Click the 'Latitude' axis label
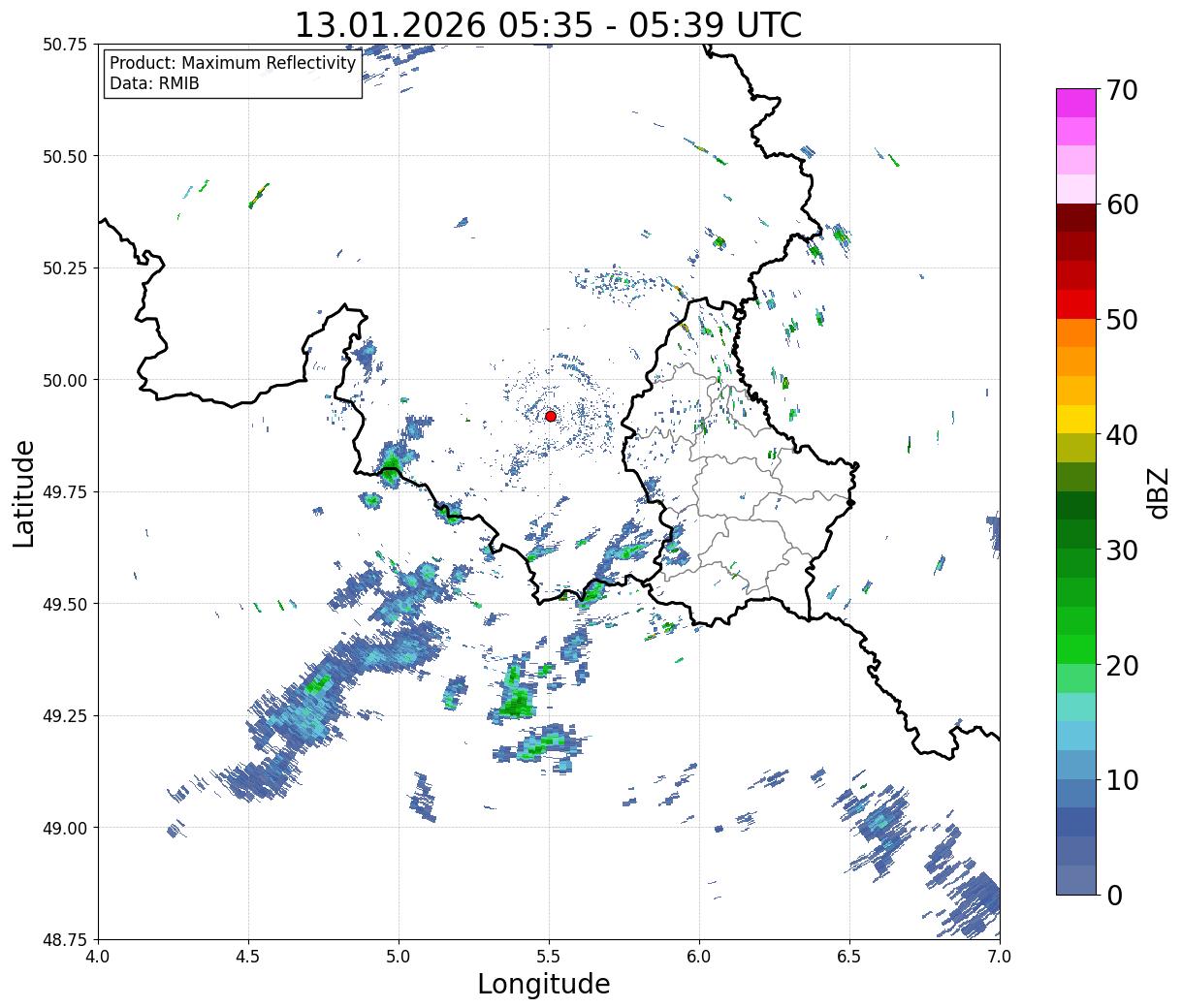1182x1008 pixels. coord(24,492)
